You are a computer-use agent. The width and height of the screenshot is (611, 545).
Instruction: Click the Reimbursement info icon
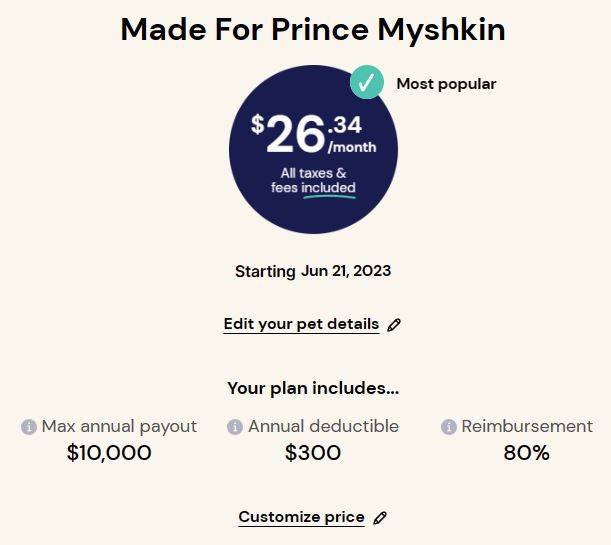point(449,427)
